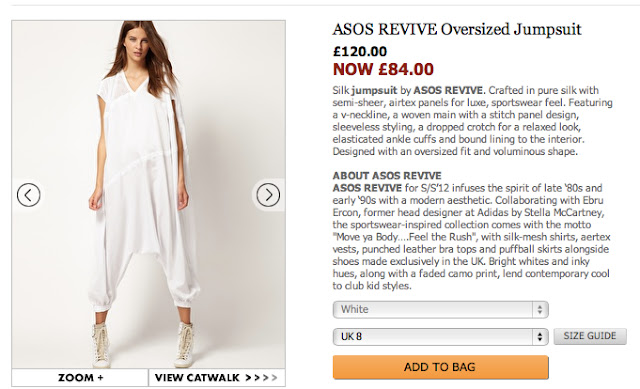
Task: Open the SIZE GUIDE
Action: [x=590, y=336]
